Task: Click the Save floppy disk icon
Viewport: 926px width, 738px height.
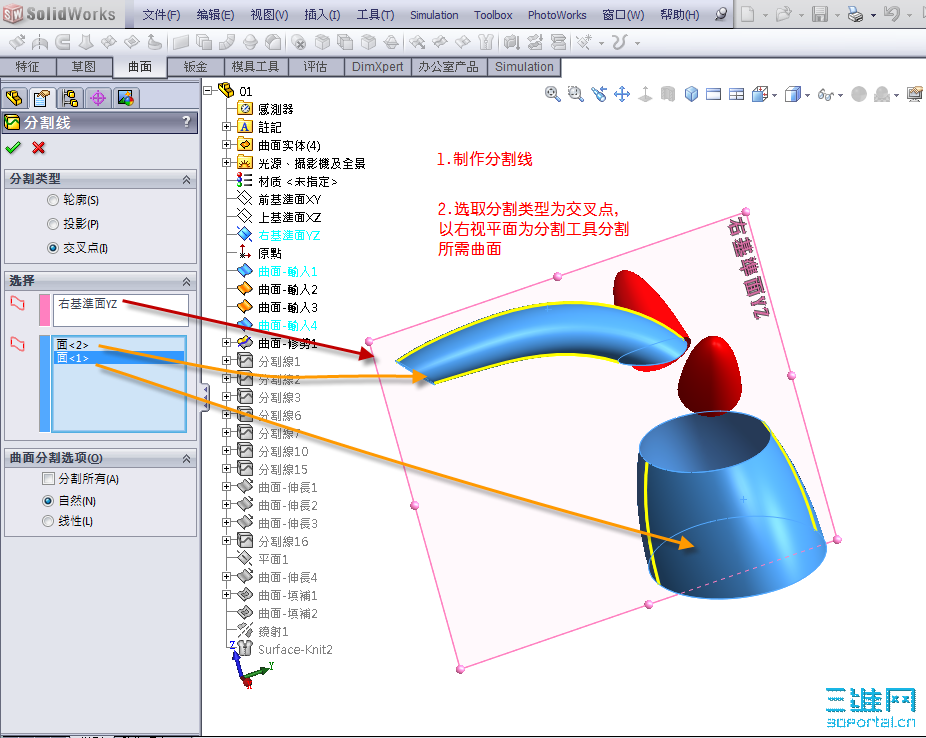Action: click(820, 14)
